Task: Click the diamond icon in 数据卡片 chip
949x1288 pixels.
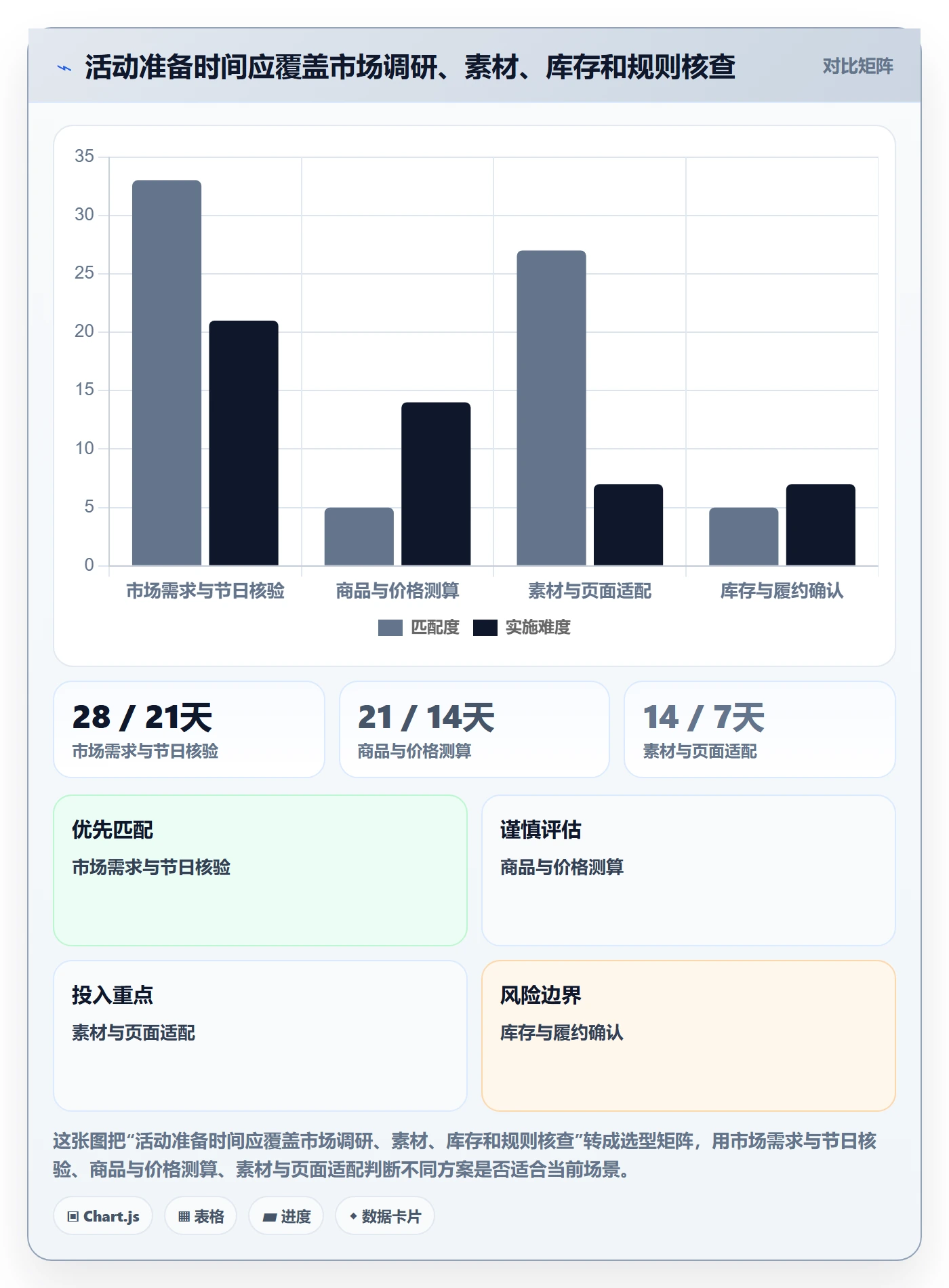Action: 353,1217
